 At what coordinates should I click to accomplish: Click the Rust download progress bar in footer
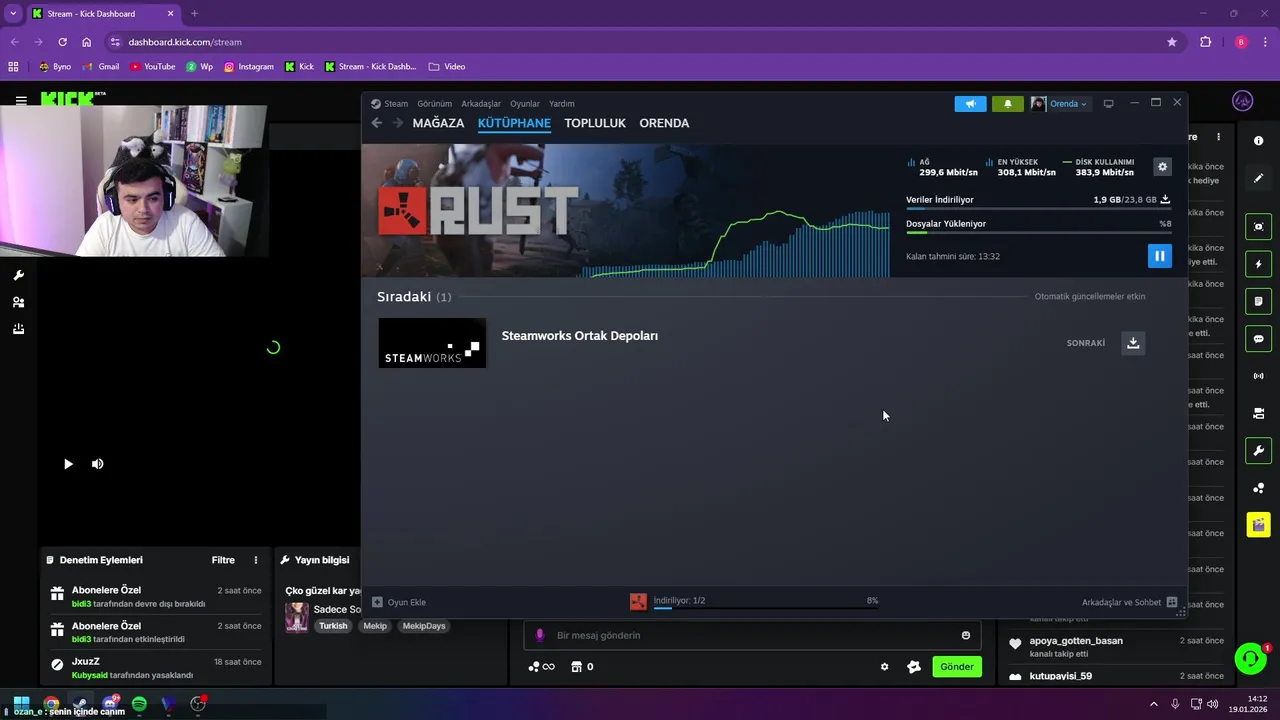(x=766, y=606)
